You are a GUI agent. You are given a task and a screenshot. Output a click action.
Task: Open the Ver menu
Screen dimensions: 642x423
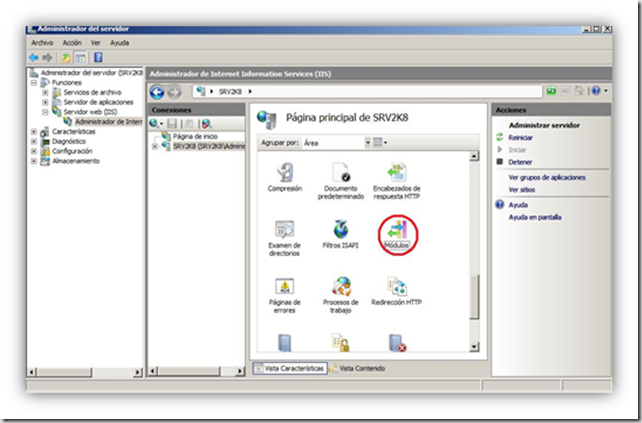(x=96, y=43)
